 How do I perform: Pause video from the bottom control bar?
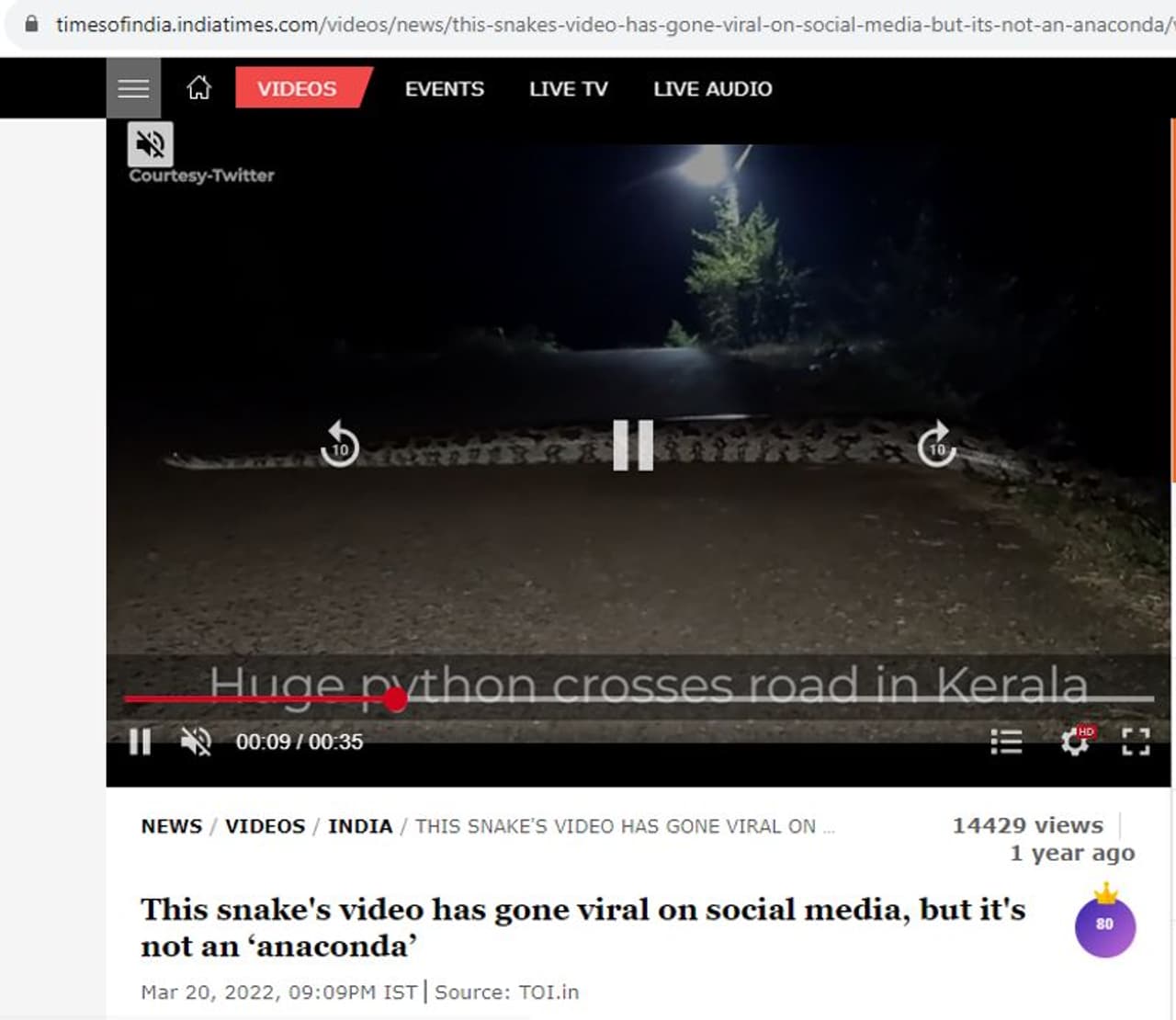[140, 742]
